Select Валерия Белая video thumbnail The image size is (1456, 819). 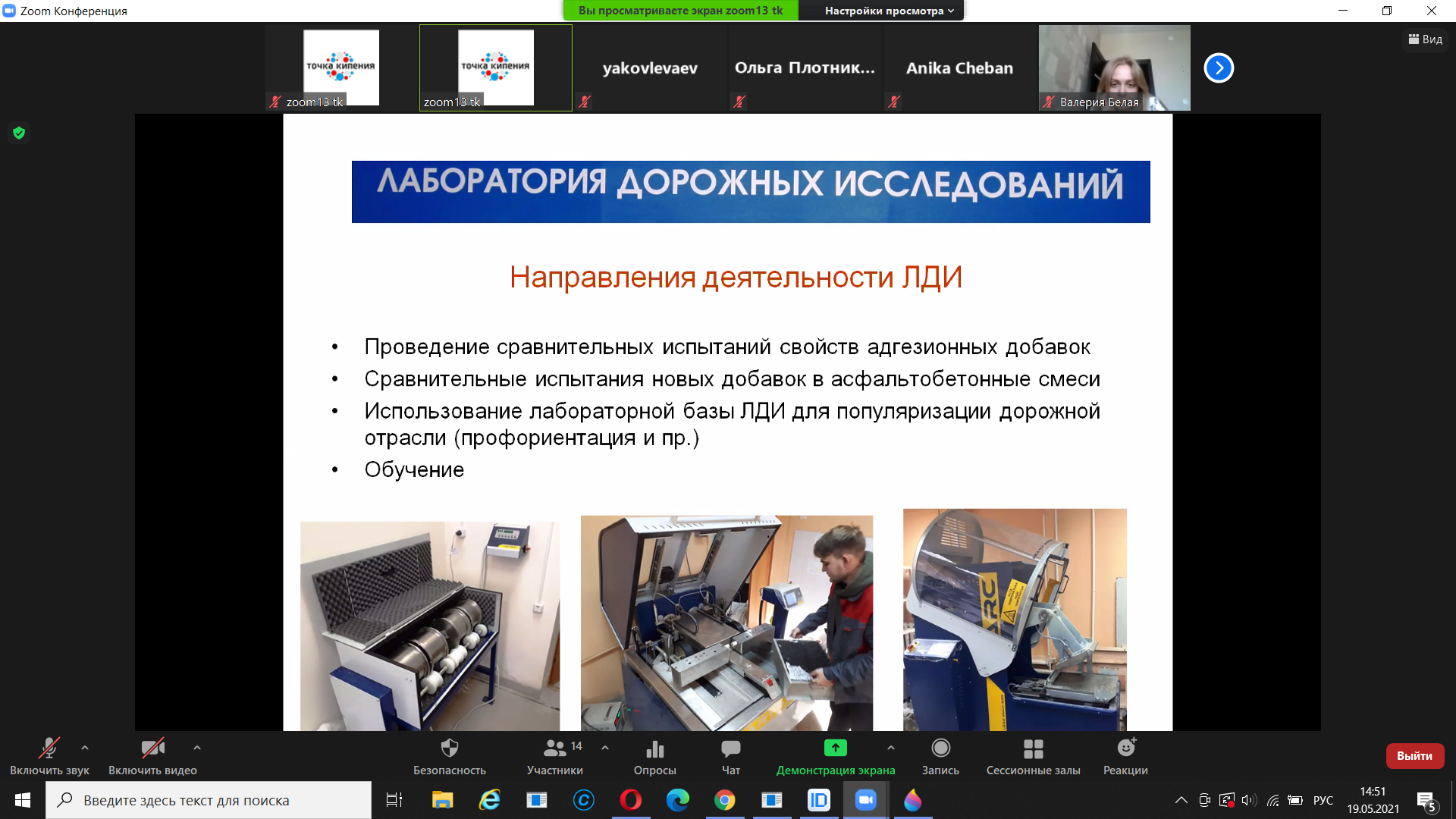click(x=1114, y=68)
